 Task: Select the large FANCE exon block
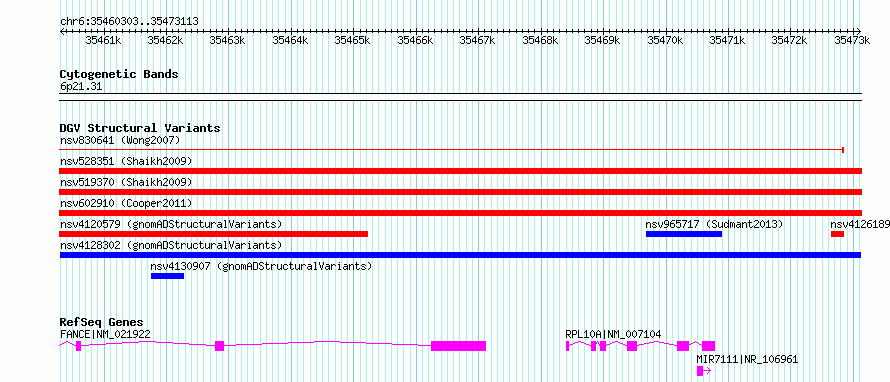coord(459,346)
